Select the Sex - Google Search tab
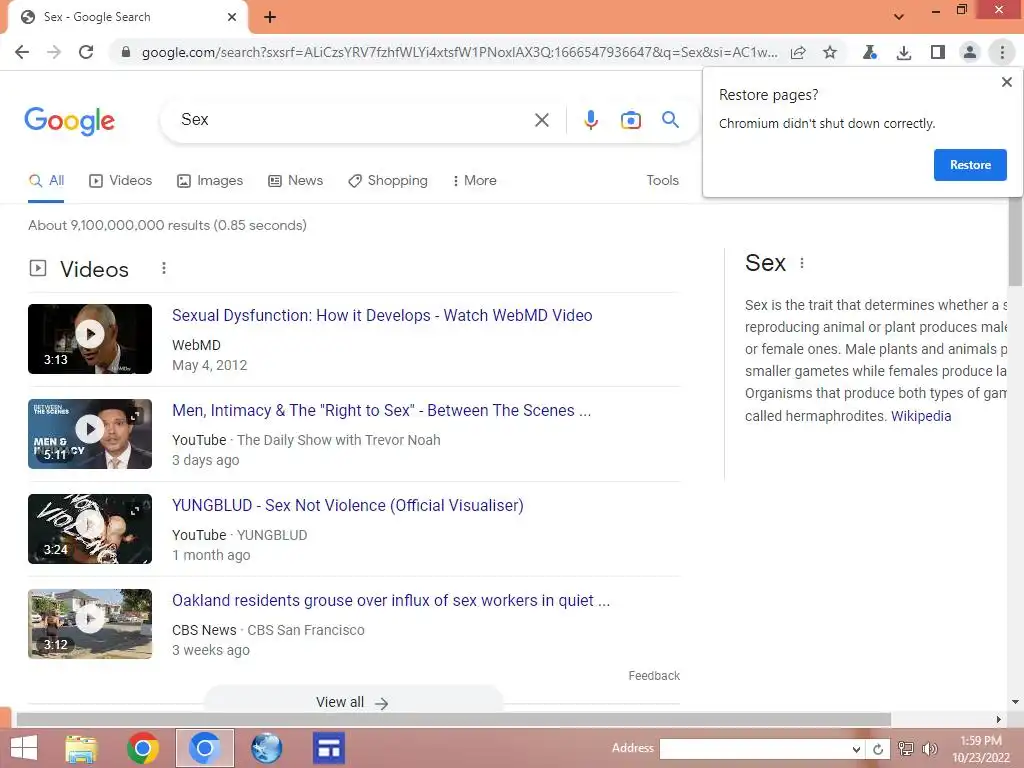This screenshot has width=1024, height=768. click(x=128, y=17)
